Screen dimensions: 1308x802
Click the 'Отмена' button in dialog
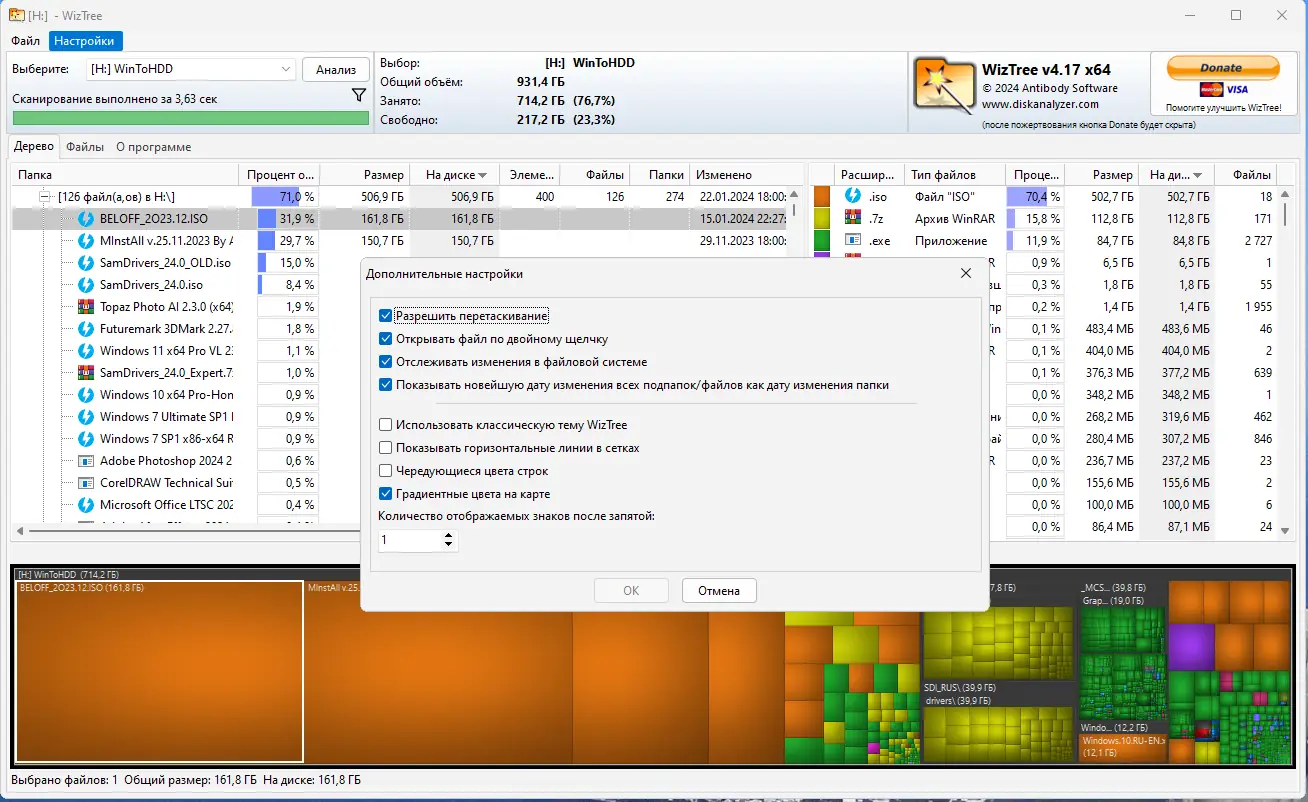tap(719, 590)
